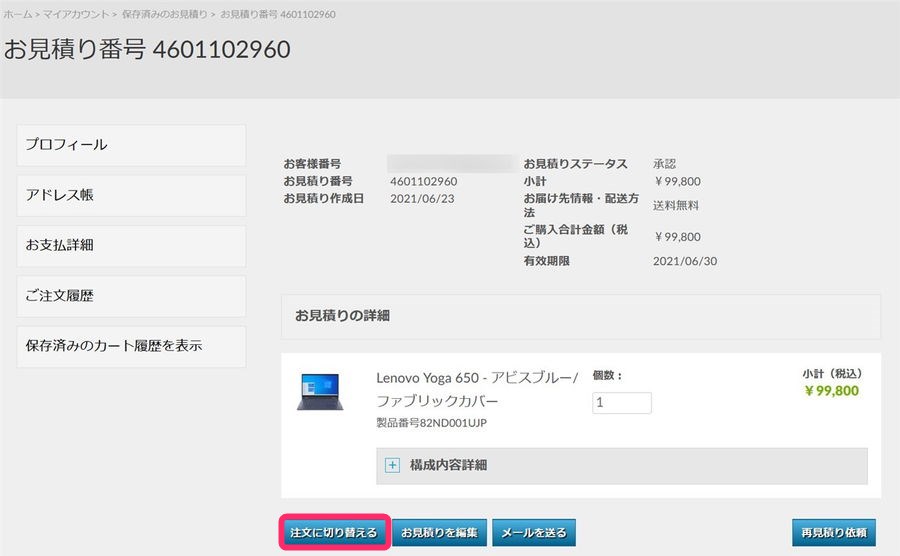Go to ホーム breadcrumb link
Viewport: 900px width, 556px height.
pyautogui.click(x=18, y=14)
